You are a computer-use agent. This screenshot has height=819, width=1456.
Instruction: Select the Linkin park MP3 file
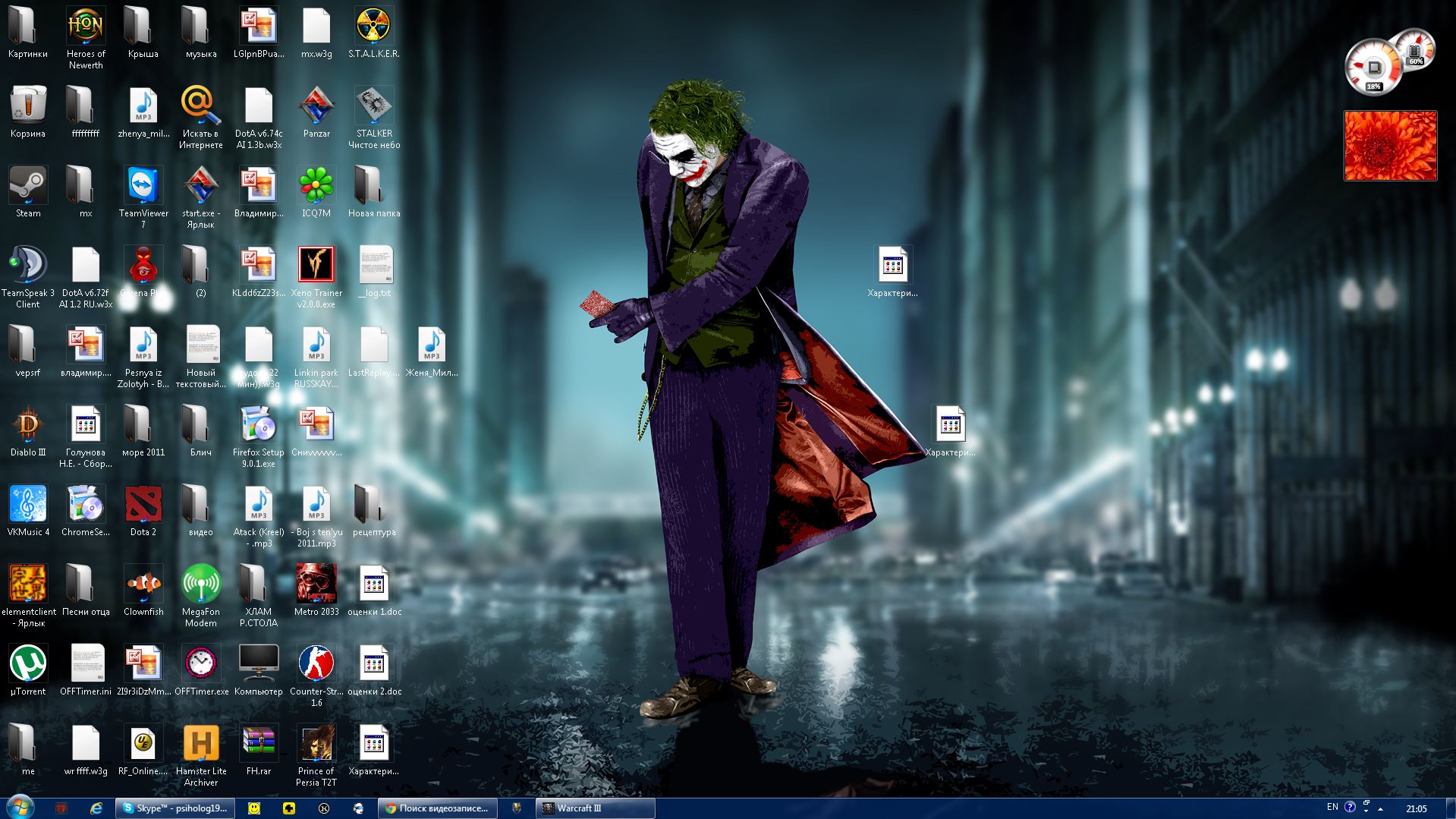click(316, 357)
